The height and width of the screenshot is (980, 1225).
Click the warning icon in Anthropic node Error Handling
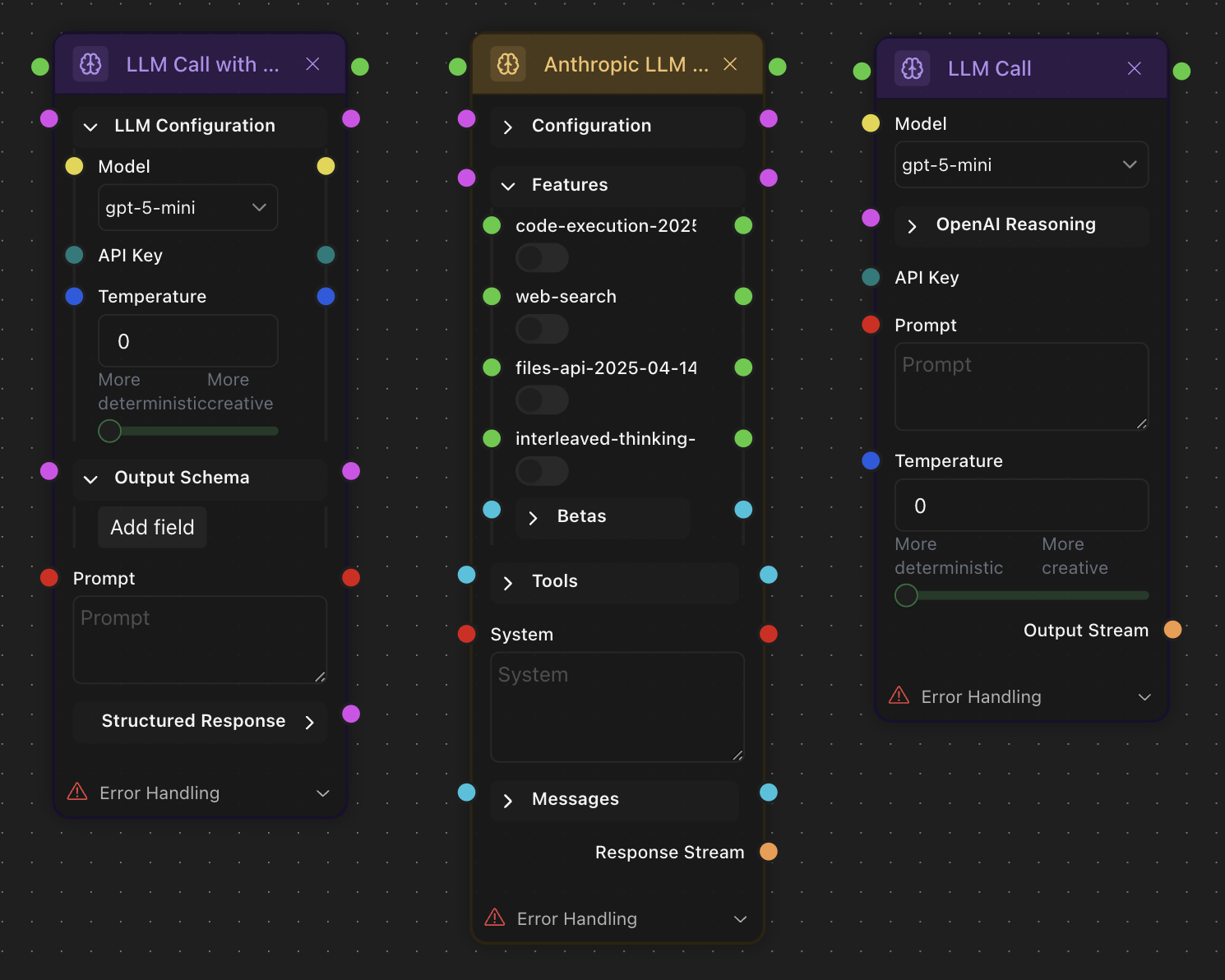(495, 918)
